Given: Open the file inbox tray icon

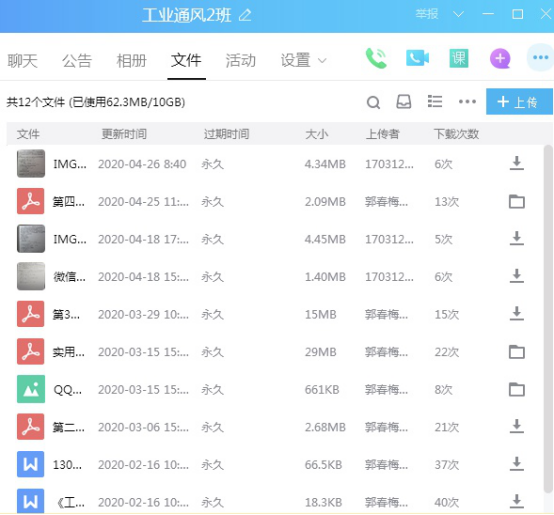Looking at the screenshot, I should coord(403,102).
